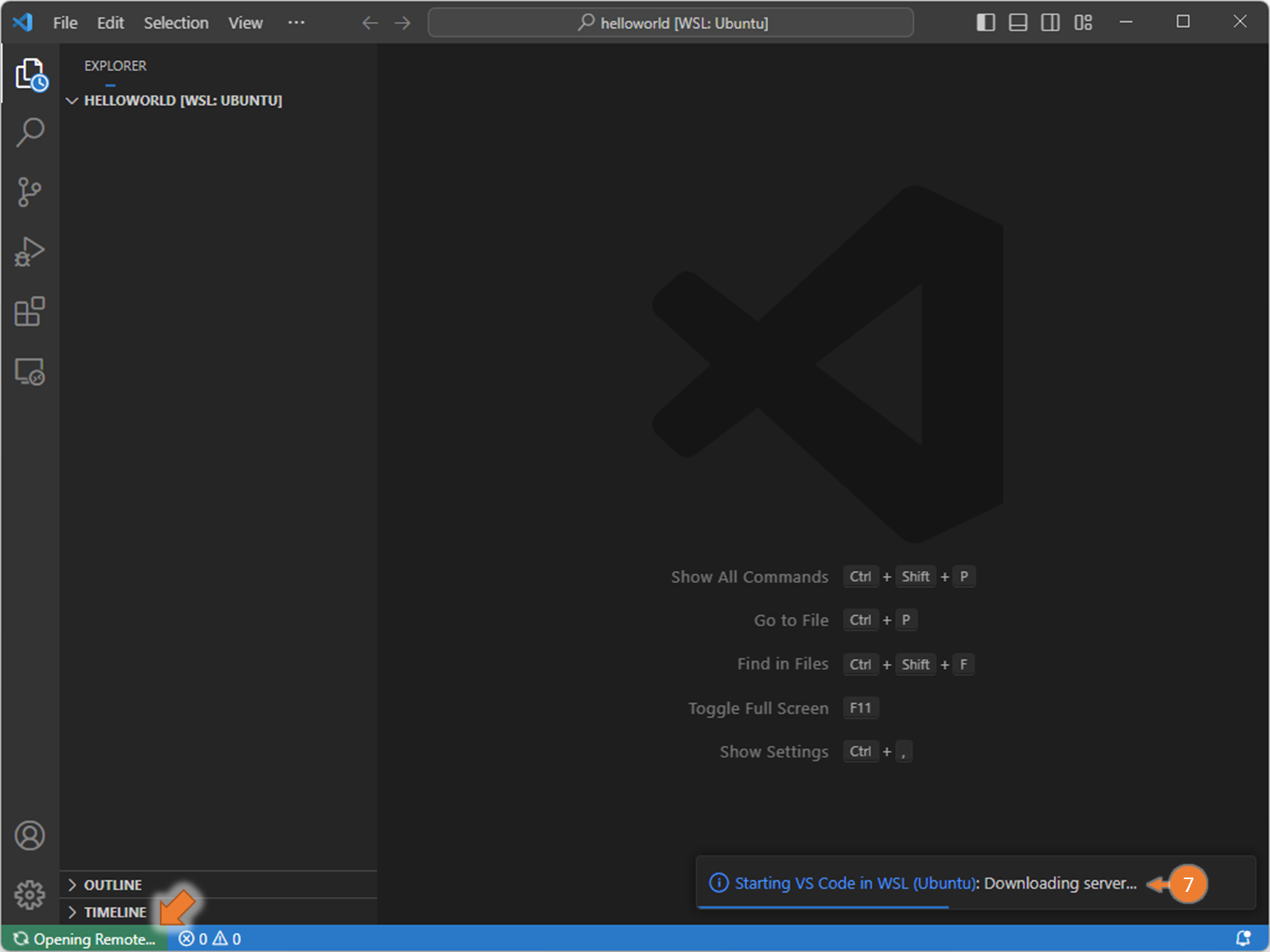1270x952 pixels.
Task: Toggle primary side bar layout icon
Action: click(x=986, y=23)
